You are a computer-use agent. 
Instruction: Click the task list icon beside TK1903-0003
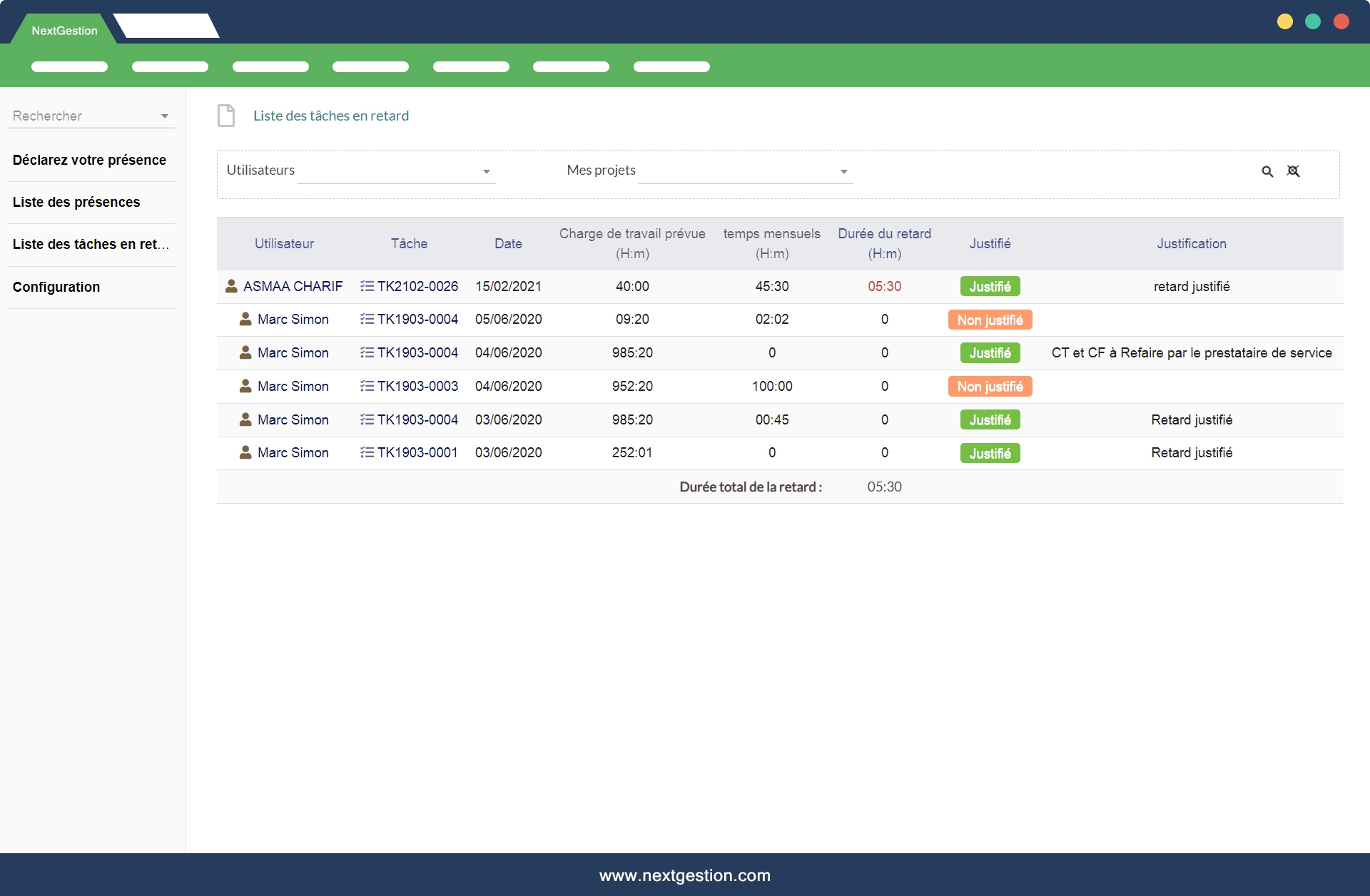pos(367,386)
